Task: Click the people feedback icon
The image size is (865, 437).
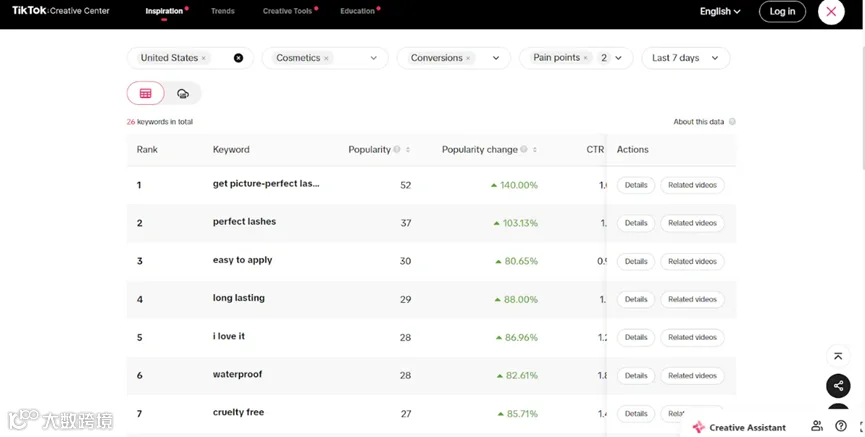Action: (817, 426)
